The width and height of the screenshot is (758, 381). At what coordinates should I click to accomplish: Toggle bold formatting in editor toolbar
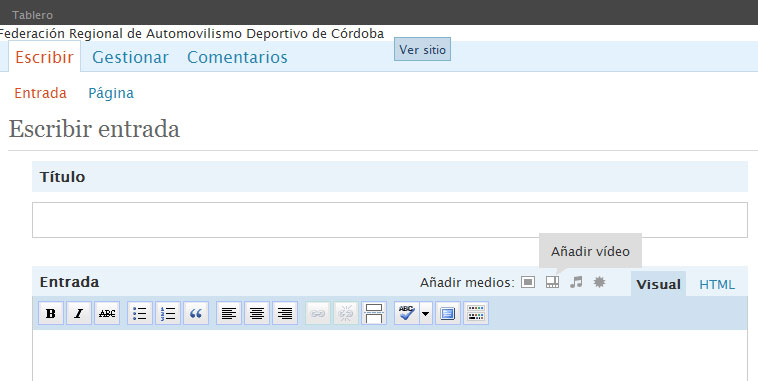coord(51,313)
